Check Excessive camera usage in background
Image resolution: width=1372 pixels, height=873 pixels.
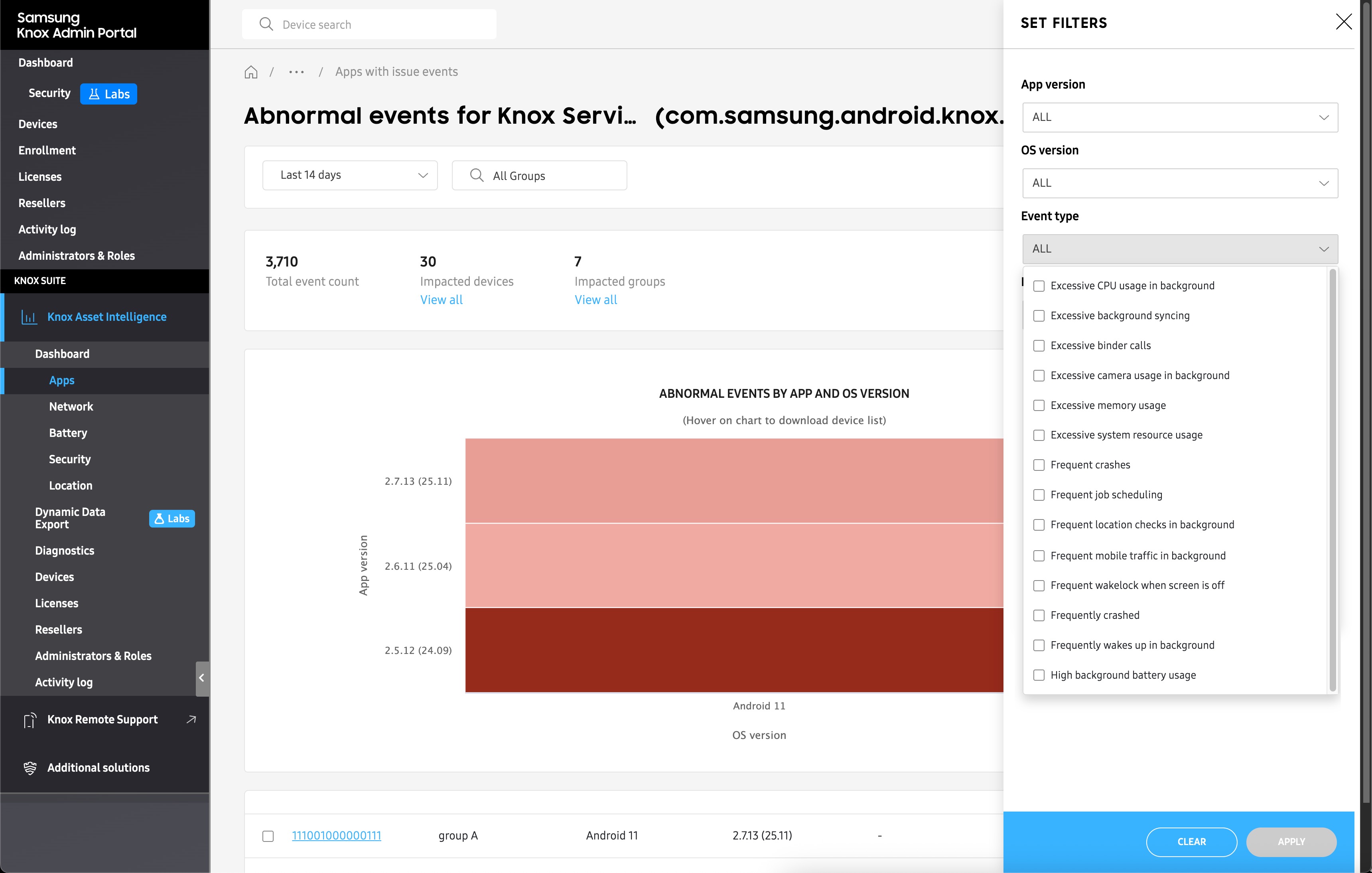[1039, 375]
